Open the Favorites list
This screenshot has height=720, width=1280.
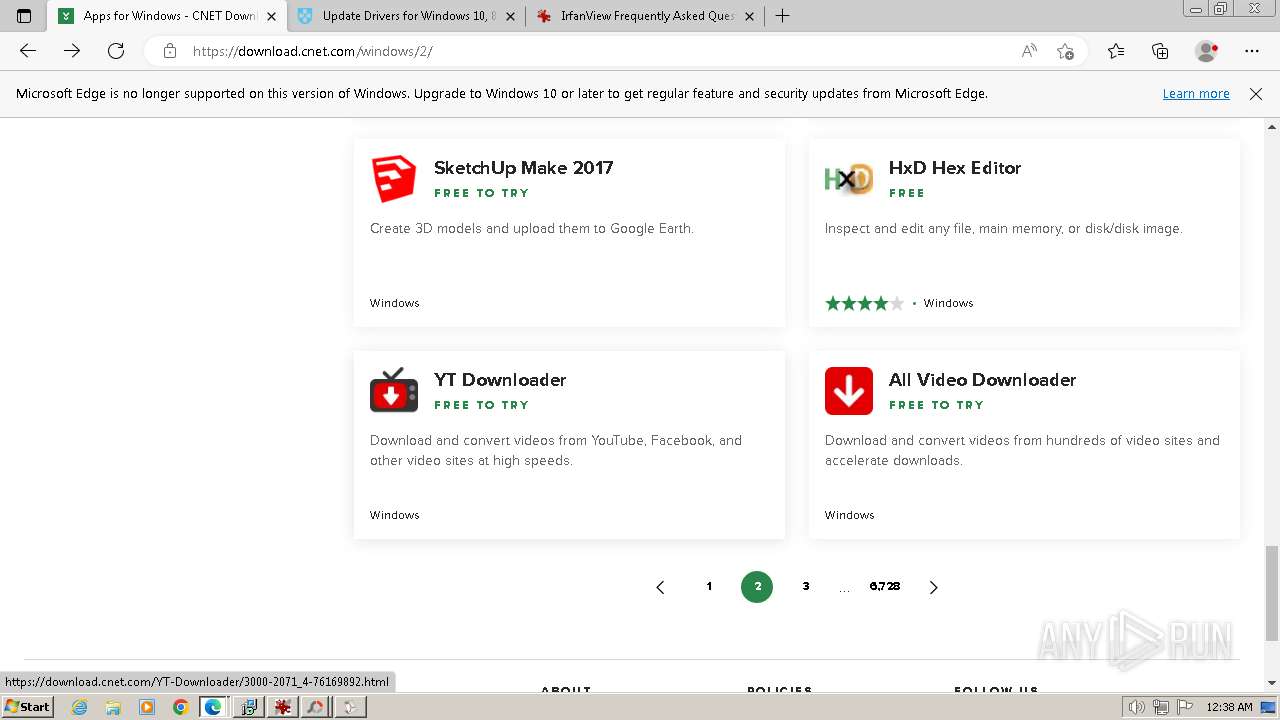(x=1116, y=51)
